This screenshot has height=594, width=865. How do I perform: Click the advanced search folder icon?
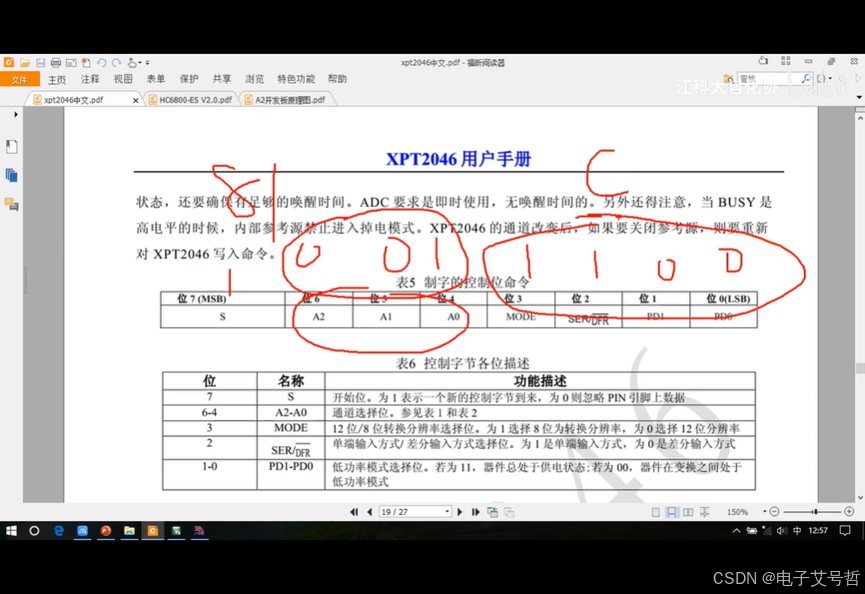click(x=728, y=79)
